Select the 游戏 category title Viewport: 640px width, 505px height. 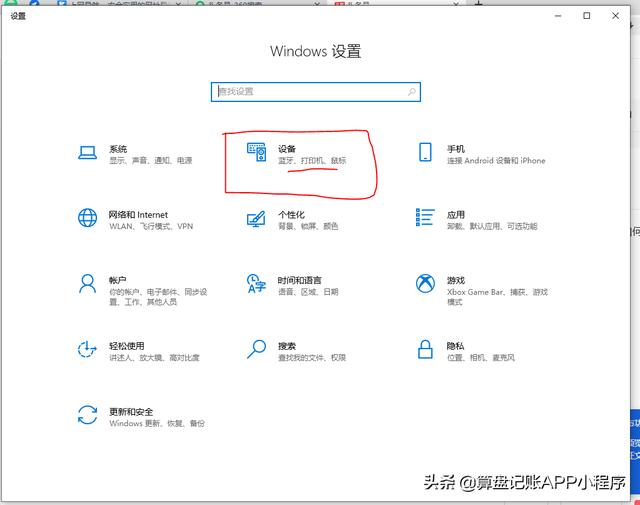[x=456, y=280]
